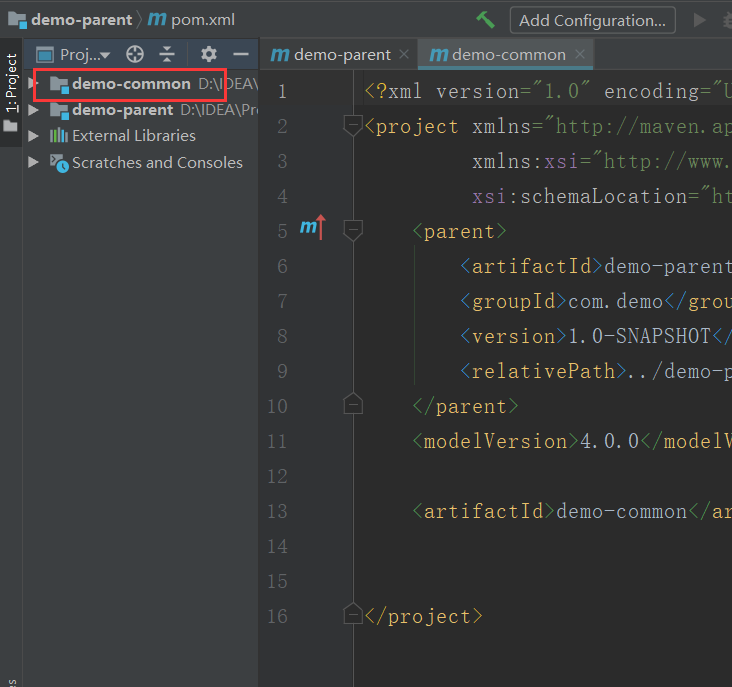Click pom.xml breadcrumb in navigation bar

[203, 20]
